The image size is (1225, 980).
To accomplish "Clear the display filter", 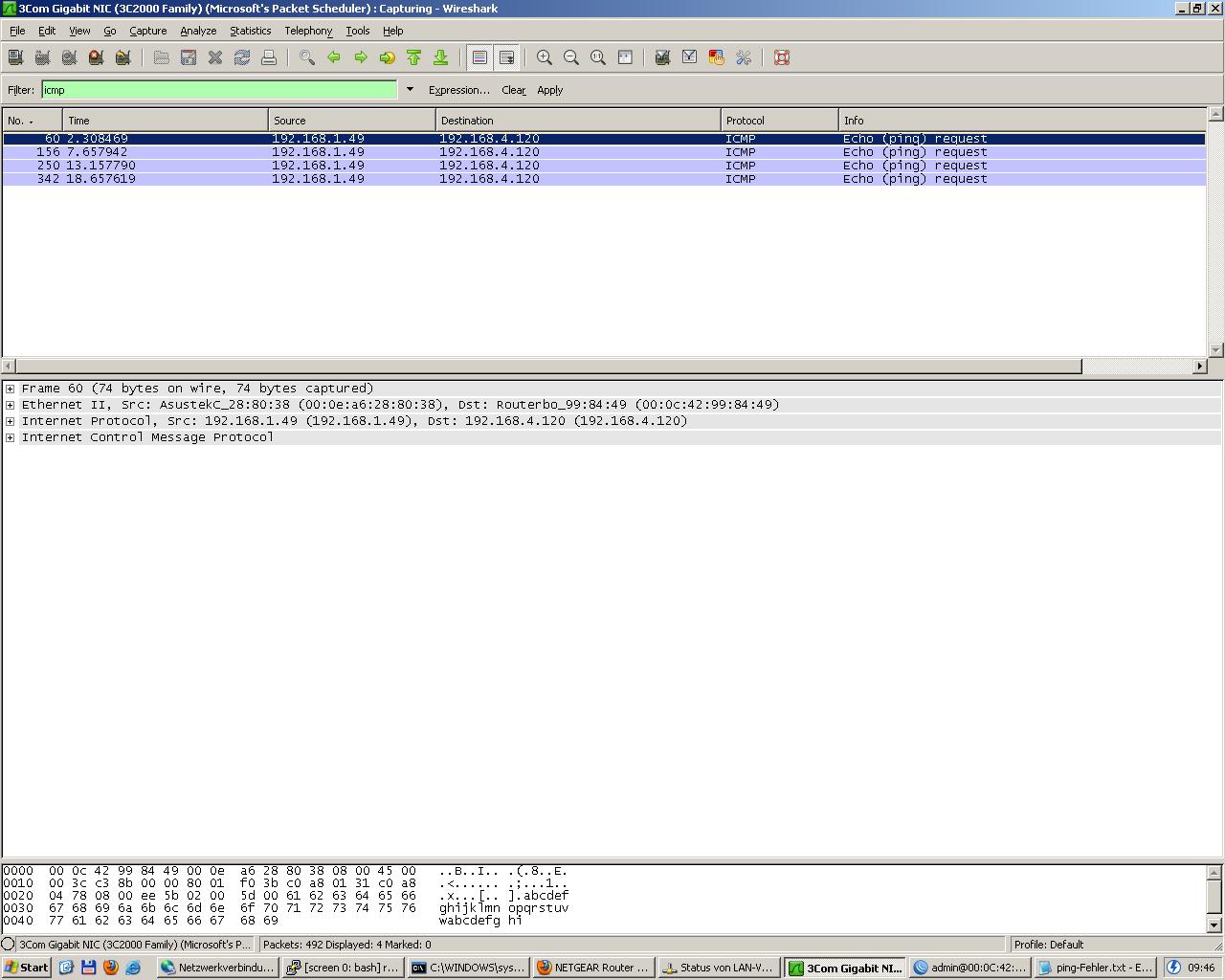I will 514,90.
